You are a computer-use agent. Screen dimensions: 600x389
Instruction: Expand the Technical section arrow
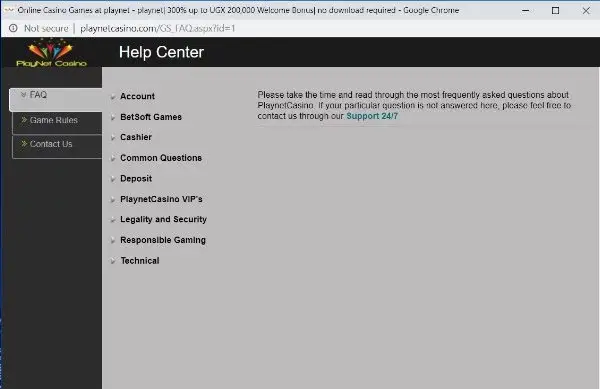(113, 262)
